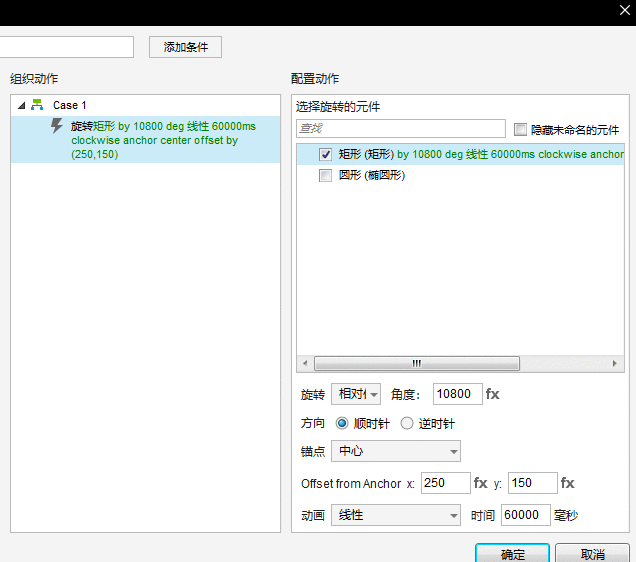
Task: Select the 旋转矩形 action row
Action: coord(146,140)
